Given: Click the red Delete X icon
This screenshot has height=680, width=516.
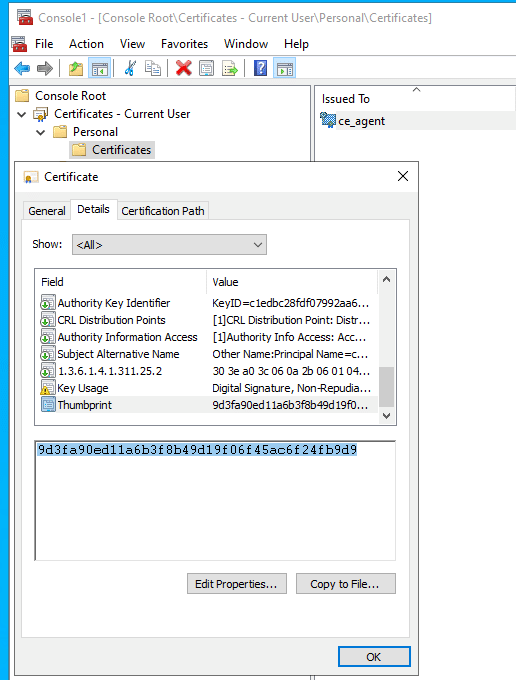Looking at the screenshot, I should coord(184,69).
